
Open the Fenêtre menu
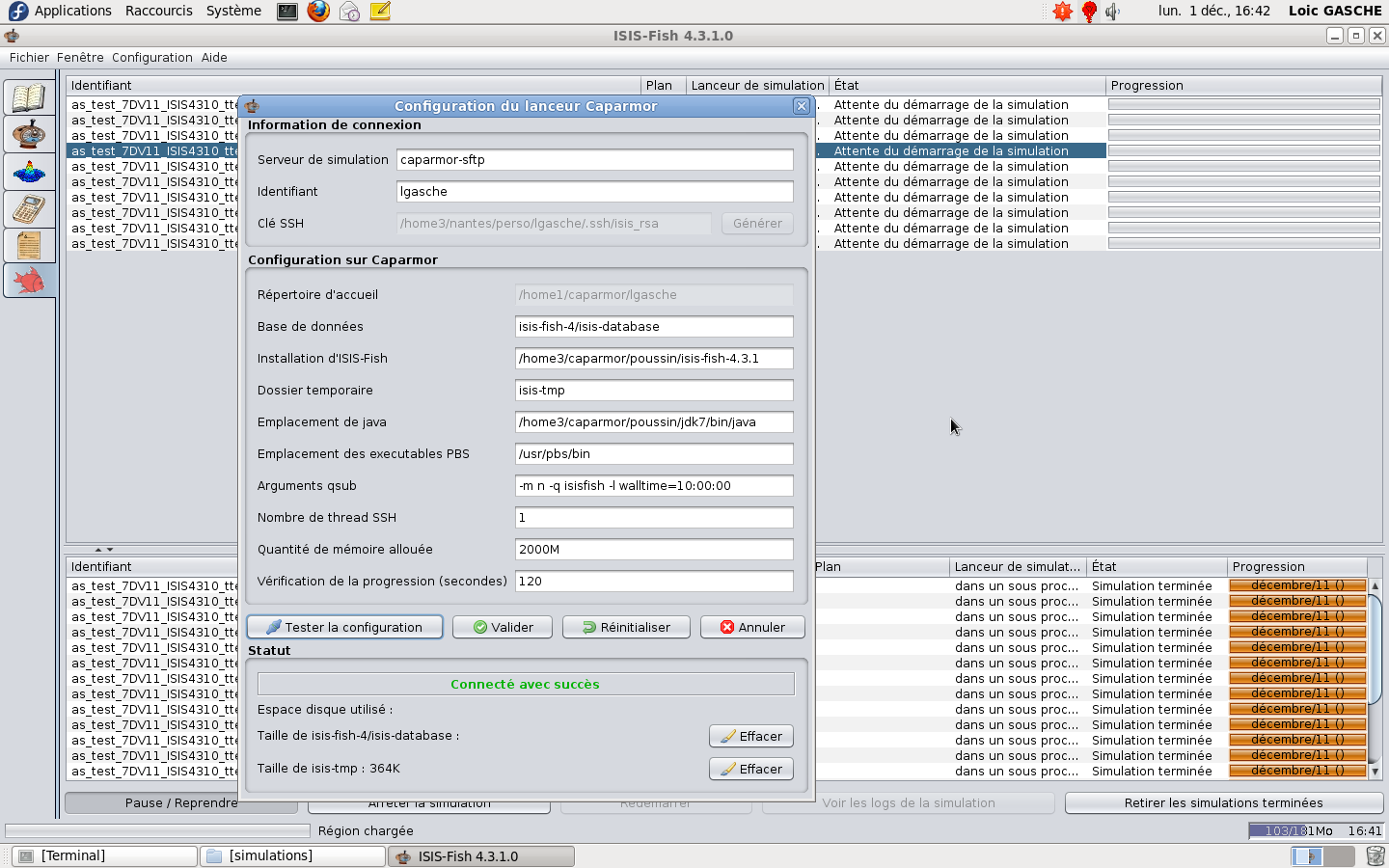[80, 58]
